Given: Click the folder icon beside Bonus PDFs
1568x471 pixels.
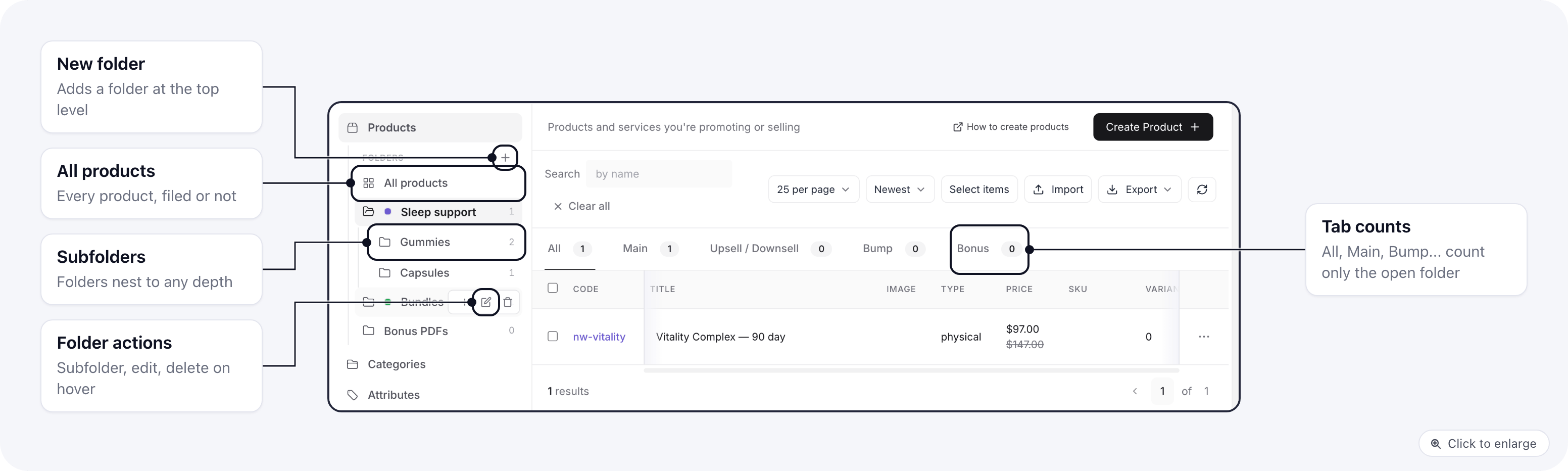Looking at the screenshot, I should coord(368,330).
